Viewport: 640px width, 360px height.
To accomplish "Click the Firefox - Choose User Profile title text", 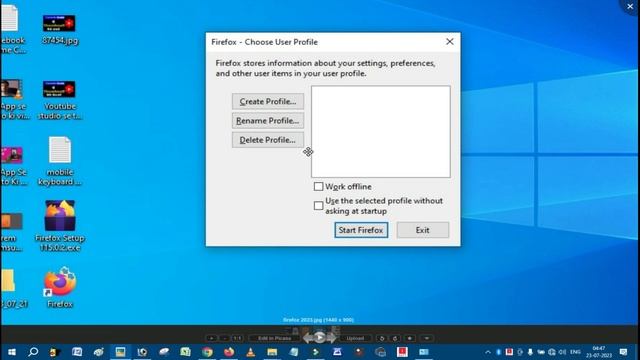I will 264,42.
